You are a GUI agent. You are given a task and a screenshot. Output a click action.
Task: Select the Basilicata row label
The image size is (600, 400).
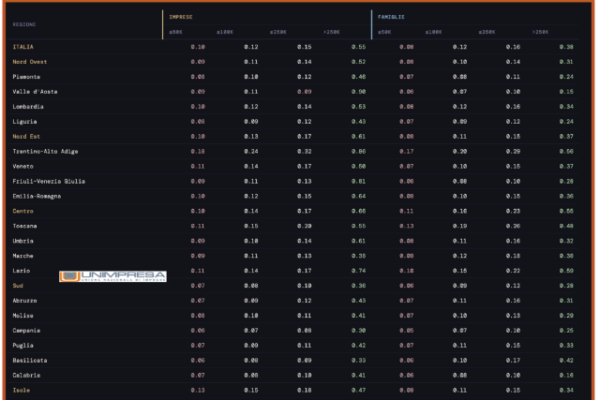[31, 360]
